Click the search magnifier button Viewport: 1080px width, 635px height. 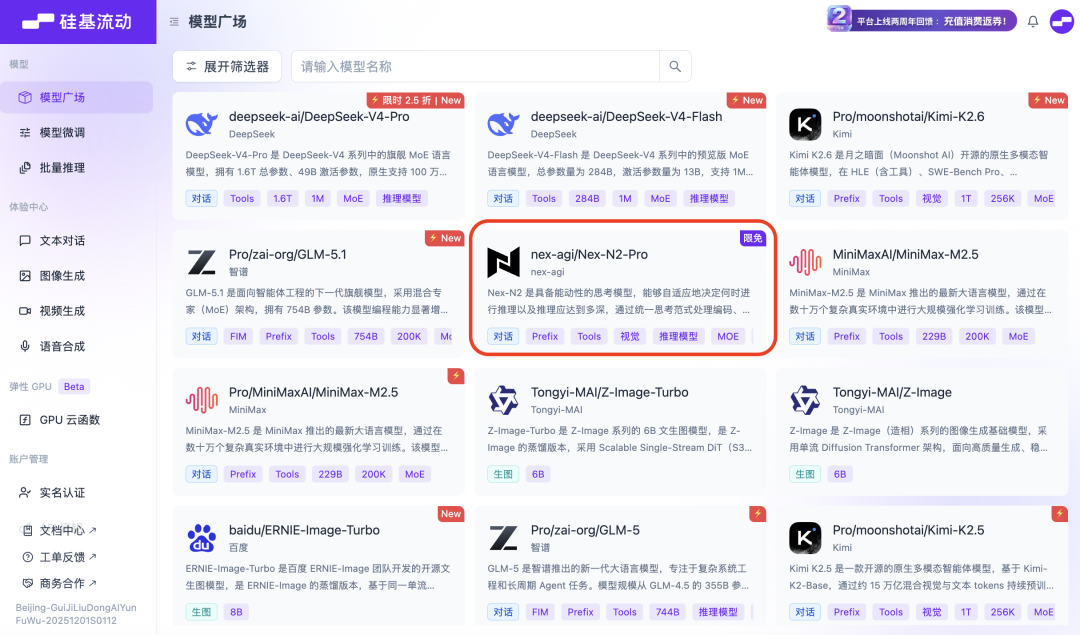[x=675, y=67]
